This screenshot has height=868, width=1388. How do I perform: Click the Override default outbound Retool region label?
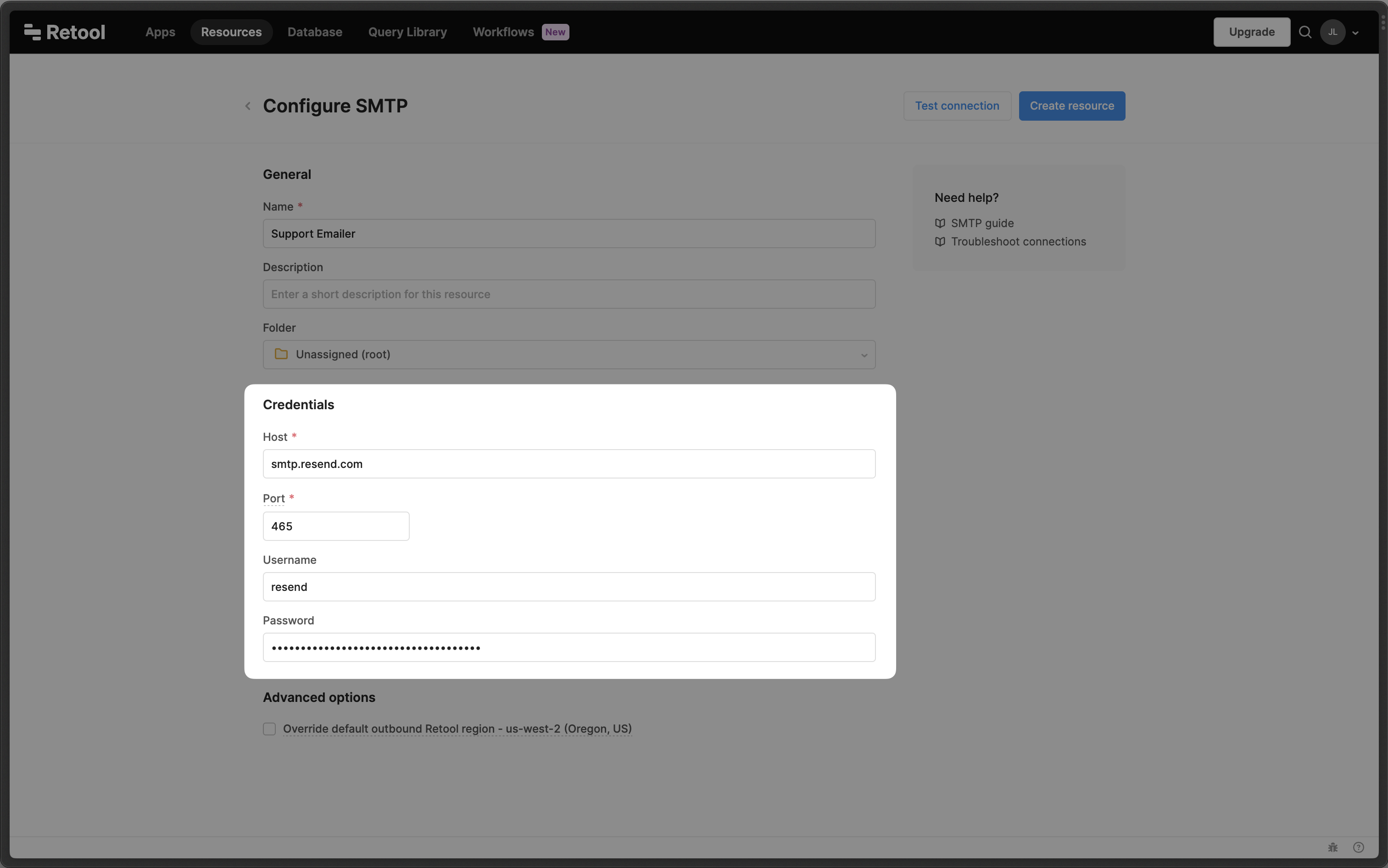(457, 729)
